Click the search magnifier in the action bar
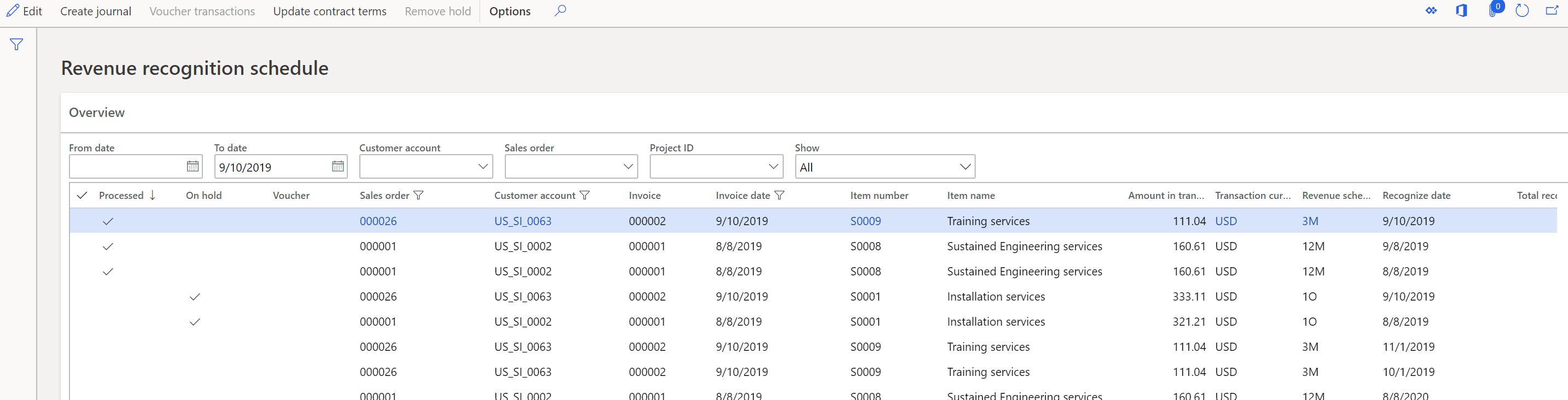 560,11
